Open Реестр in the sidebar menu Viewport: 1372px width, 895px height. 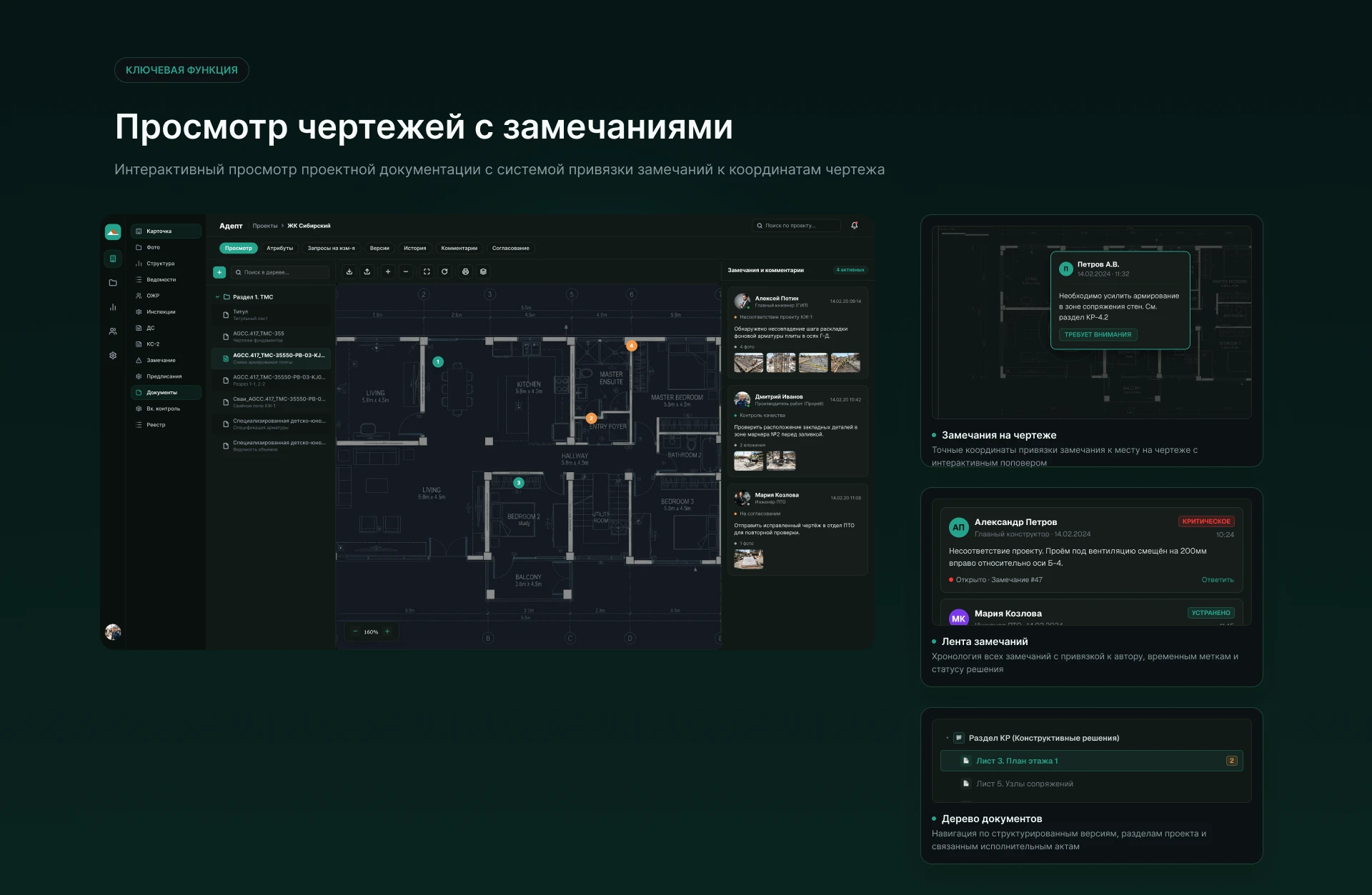[x=166, y=424]
